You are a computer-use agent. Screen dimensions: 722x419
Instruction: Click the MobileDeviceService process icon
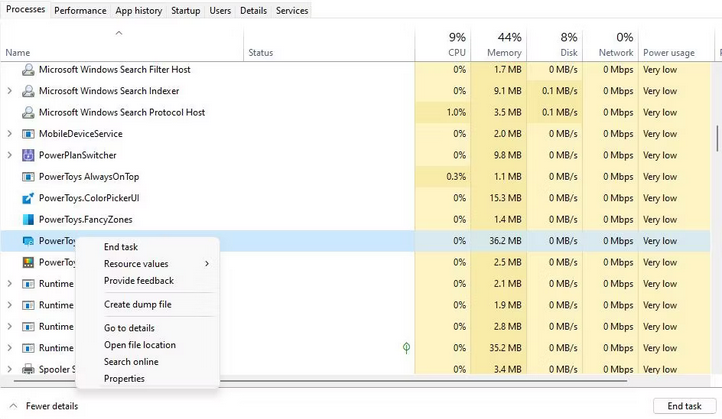click(28, 134)
